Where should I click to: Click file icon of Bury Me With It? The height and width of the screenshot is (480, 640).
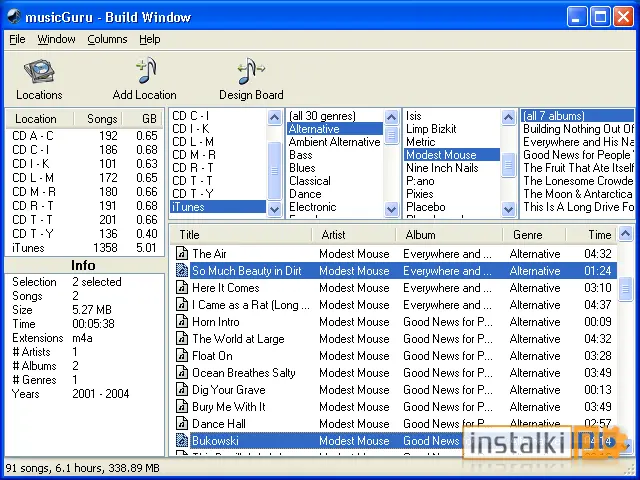pyautogui.click(x=182, y=407)
